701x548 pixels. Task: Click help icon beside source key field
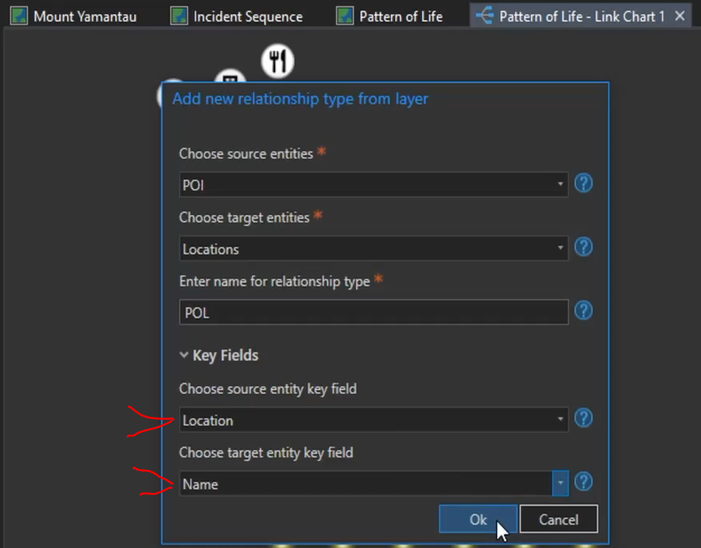point(584,419)
